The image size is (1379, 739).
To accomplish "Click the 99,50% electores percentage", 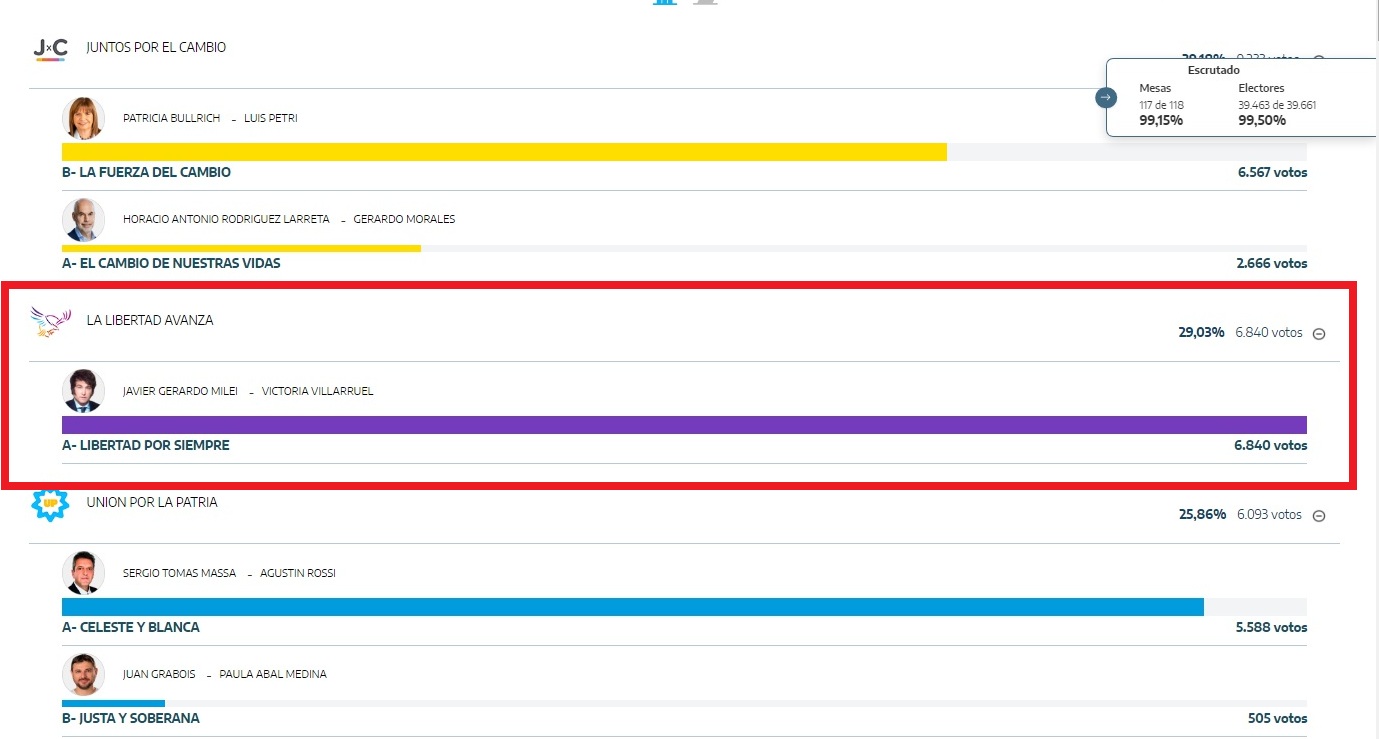I will pyautogui.click(x=1262, y=120).
